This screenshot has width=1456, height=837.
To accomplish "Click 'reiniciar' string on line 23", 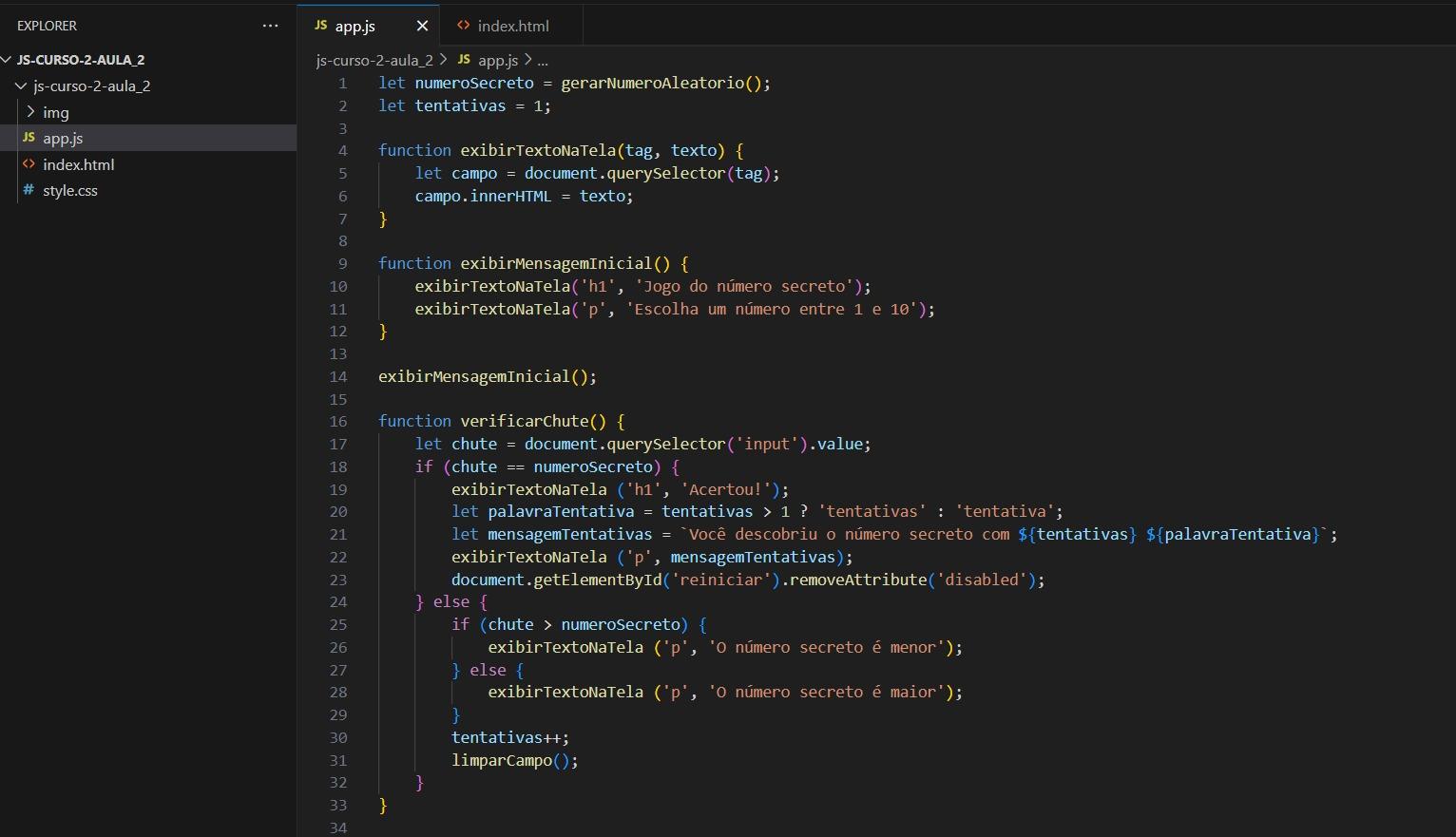I will tap(720, 580).
